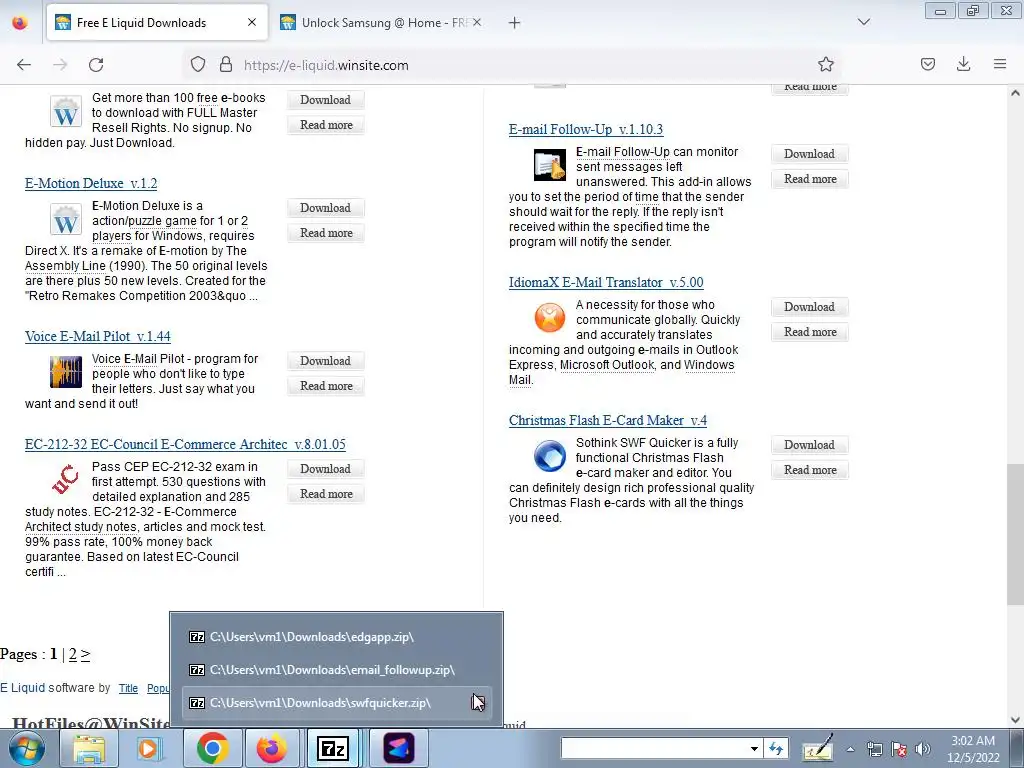Switch to the Unlock Samsung @ Home tab

pyautogui.click(x=381, y=23)
